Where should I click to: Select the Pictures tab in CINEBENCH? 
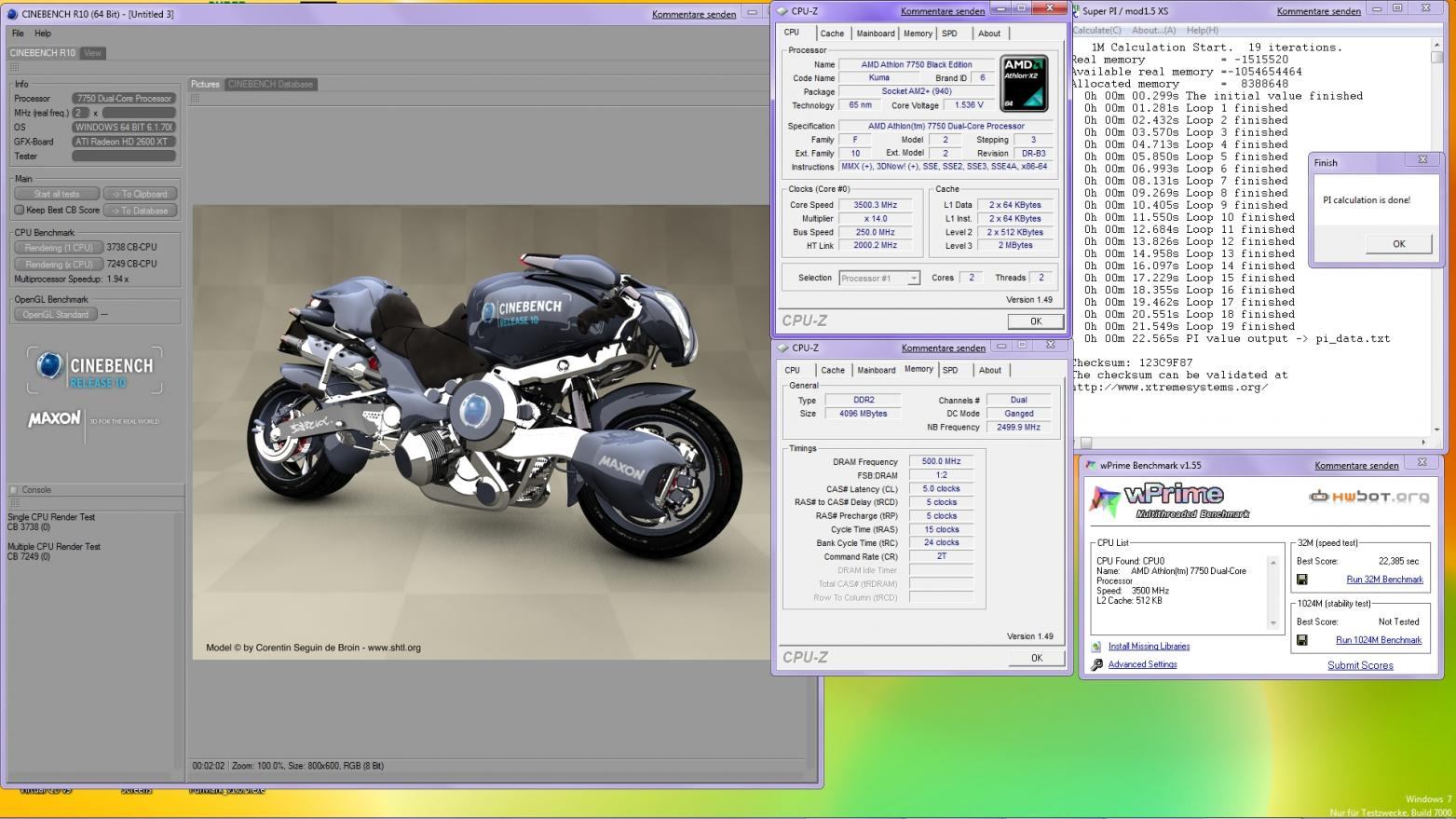(x=205, y=84)
